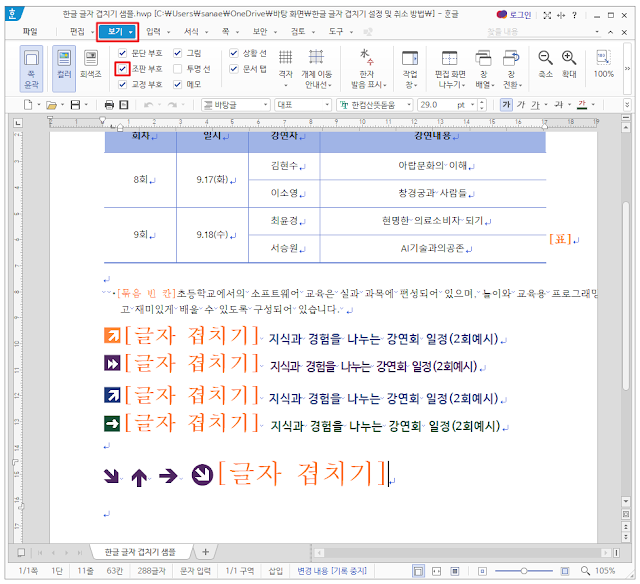
Task: Open 한자 발음 표시 tool
Action: 367,68
